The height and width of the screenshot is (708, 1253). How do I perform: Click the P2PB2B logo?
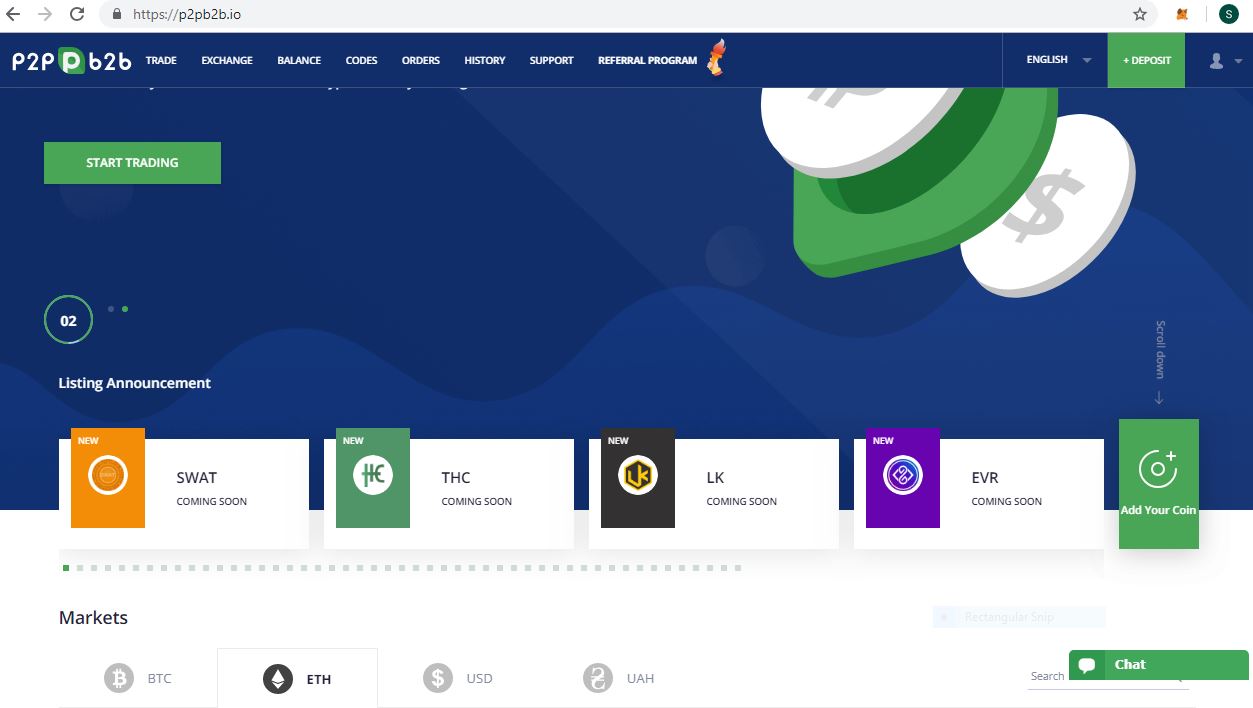point(72,61)
